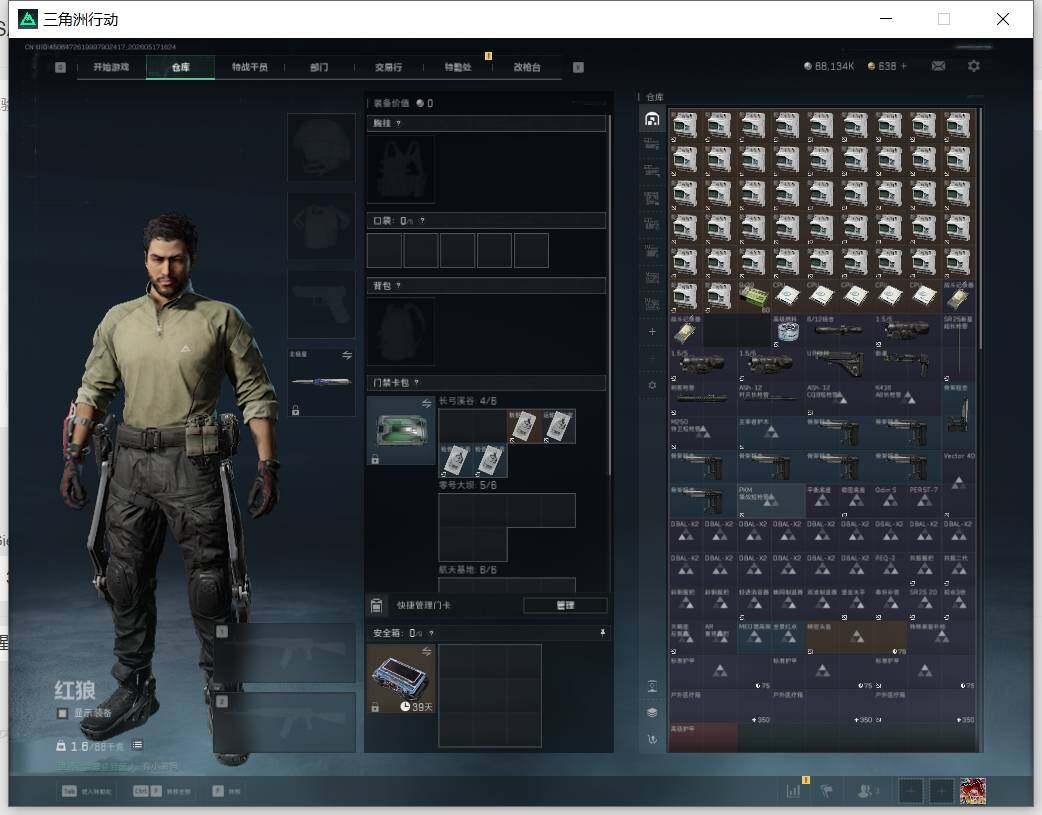Click the 管理 button for keycards
Screen dimensions: 1042x815
(x=565, y=605)
